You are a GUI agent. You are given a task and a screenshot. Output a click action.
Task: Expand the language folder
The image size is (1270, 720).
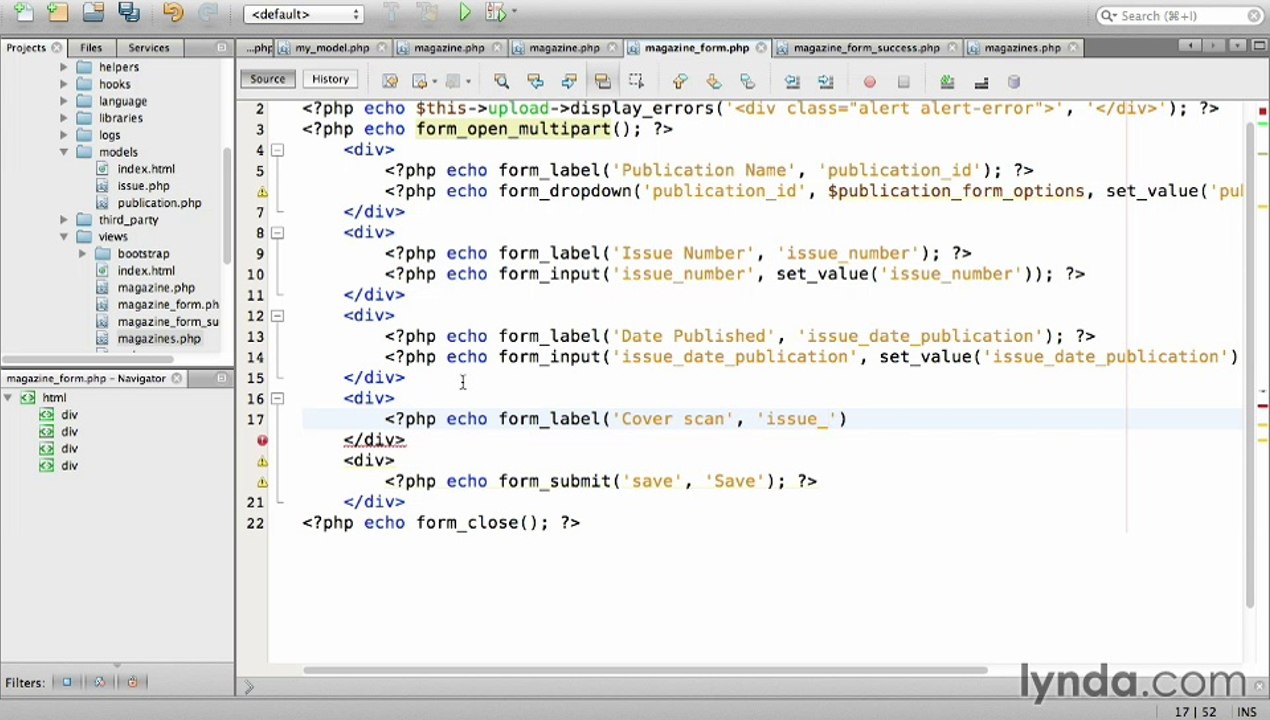tap(64, 101)
